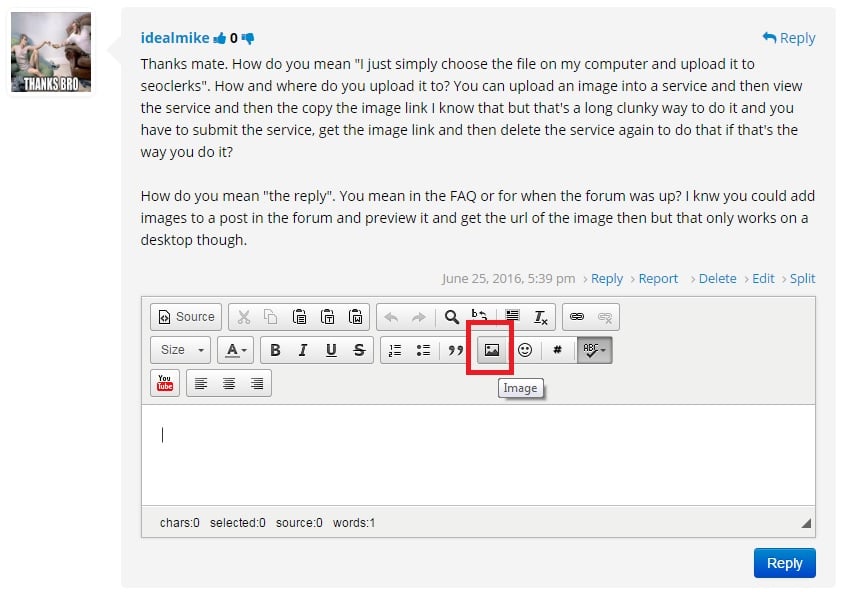Open the spell check ABC dropdown
Viewport: 842px width, 592px height.
tap(594, 350)
